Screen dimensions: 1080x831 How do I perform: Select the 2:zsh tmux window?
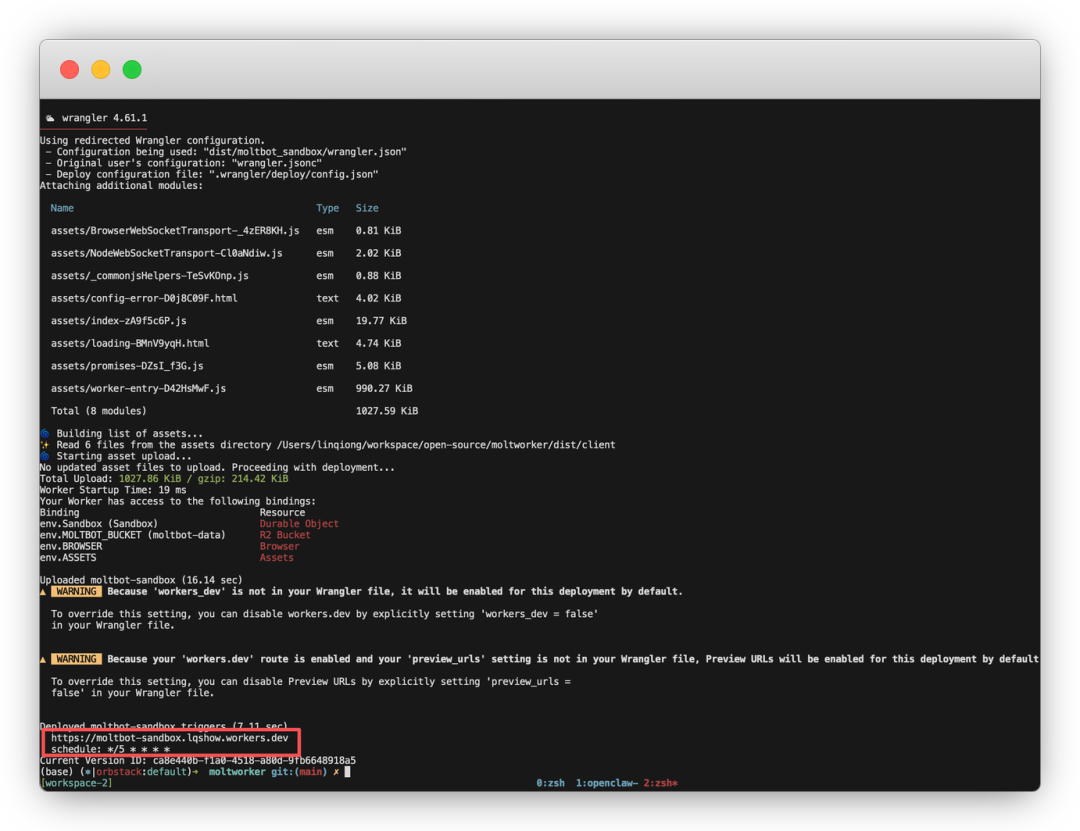pos(661,783)
